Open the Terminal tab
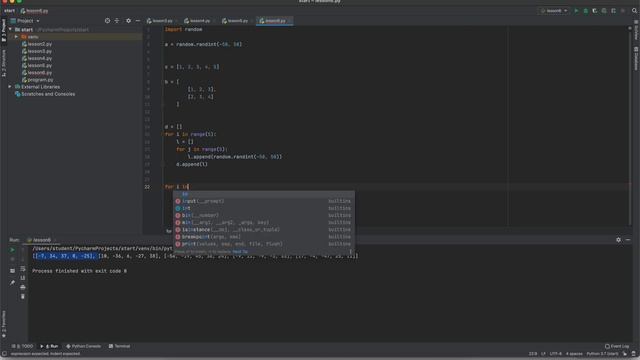 point(120,346)
